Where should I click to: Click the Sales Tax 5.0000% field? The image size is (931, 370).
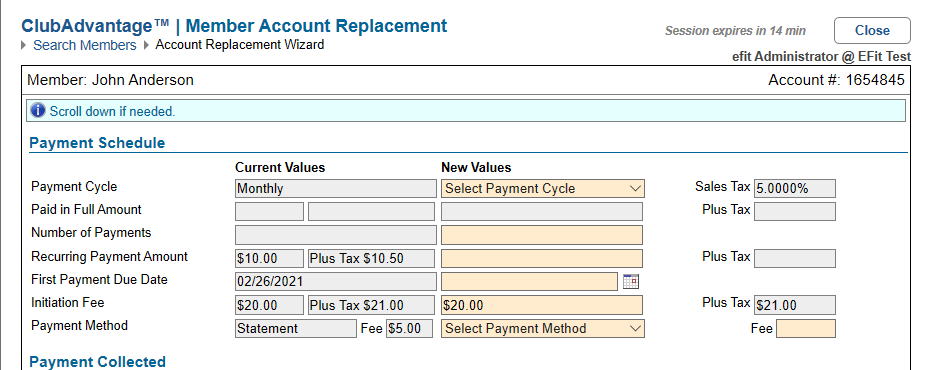794,188
